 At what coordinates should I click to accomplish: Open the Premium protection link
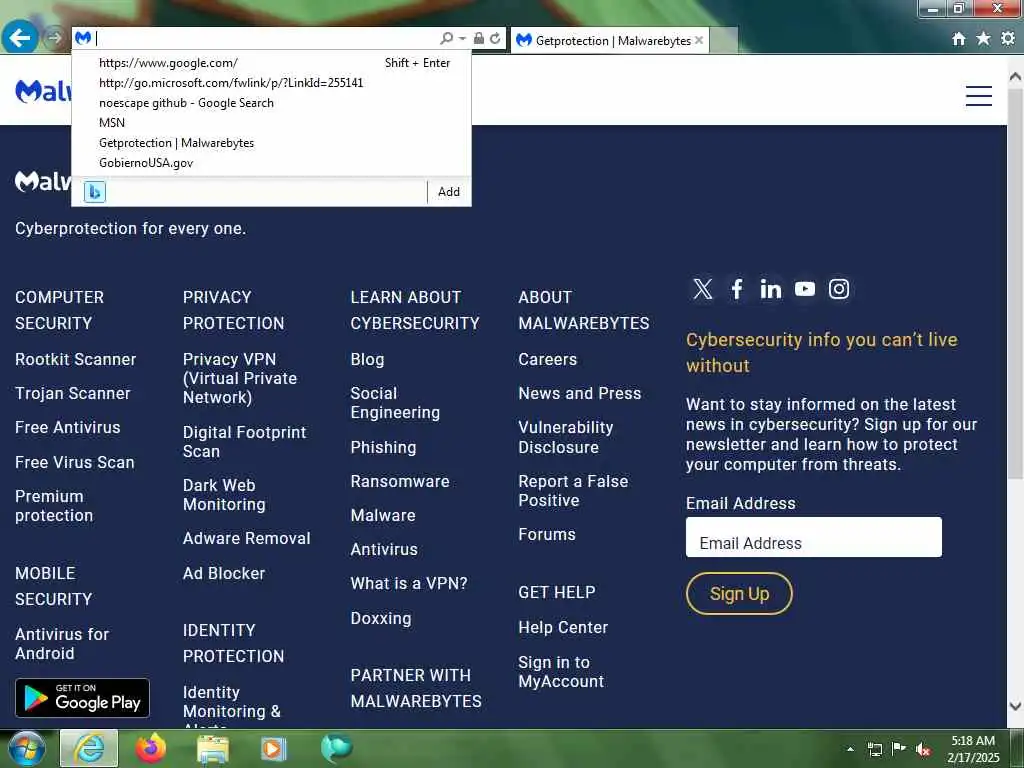click(x=54, y=506)
